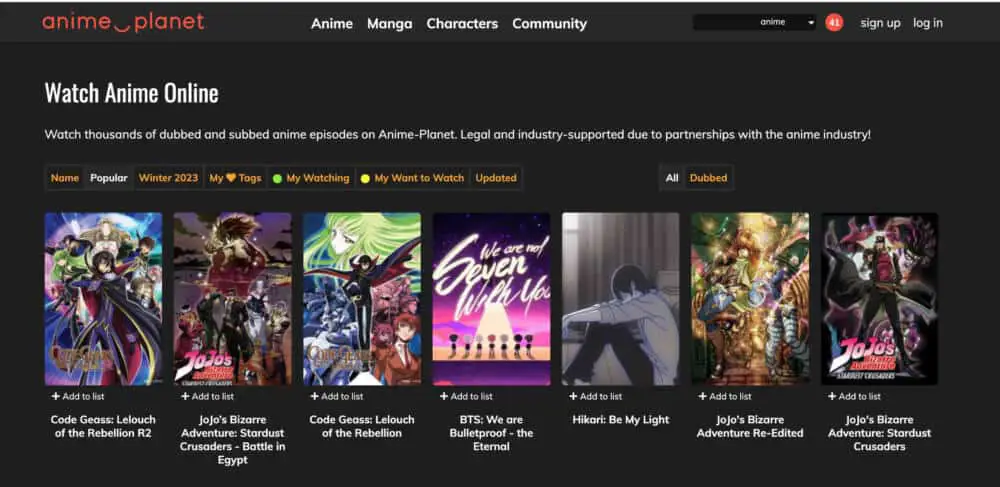Sort anime by Name
1000x487 pixels.
point(65,178)
